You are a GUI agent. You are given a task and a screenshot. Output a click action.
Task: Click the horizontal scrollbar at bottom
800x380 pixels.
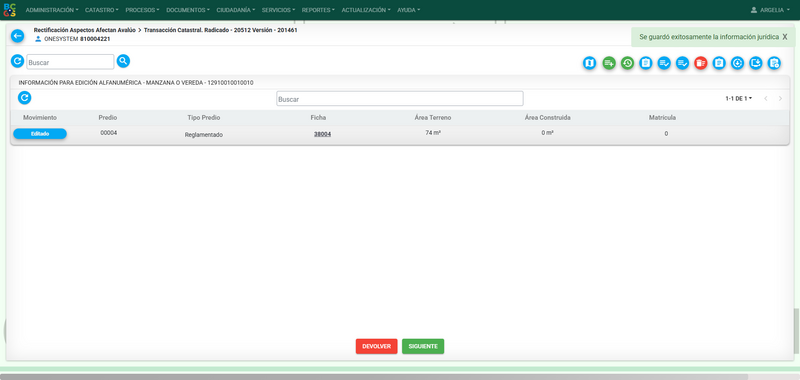[374, 377]
